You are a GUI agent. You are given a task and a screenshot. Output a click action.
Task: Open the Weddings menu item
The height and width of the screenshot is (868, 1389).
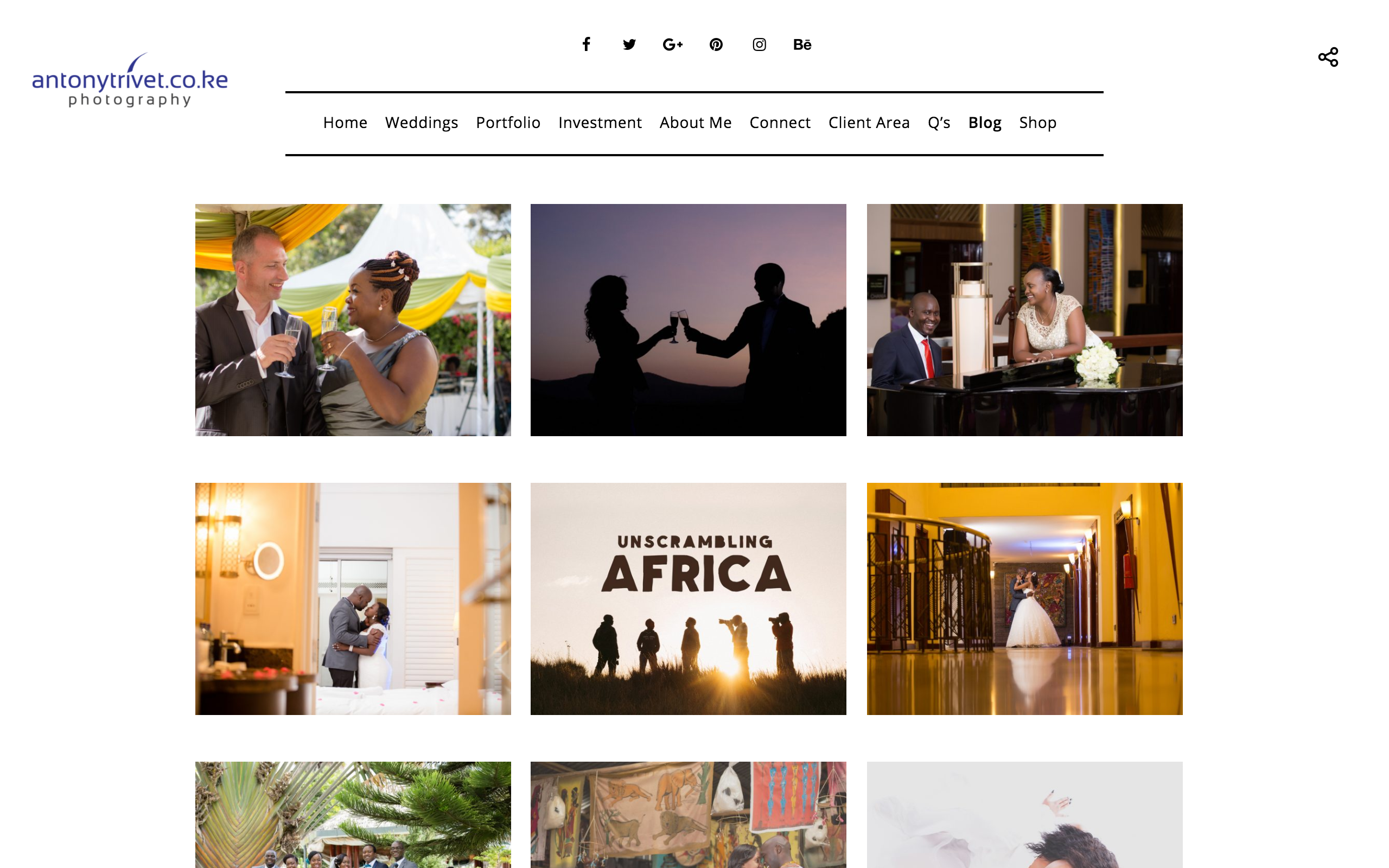point(421,123)
